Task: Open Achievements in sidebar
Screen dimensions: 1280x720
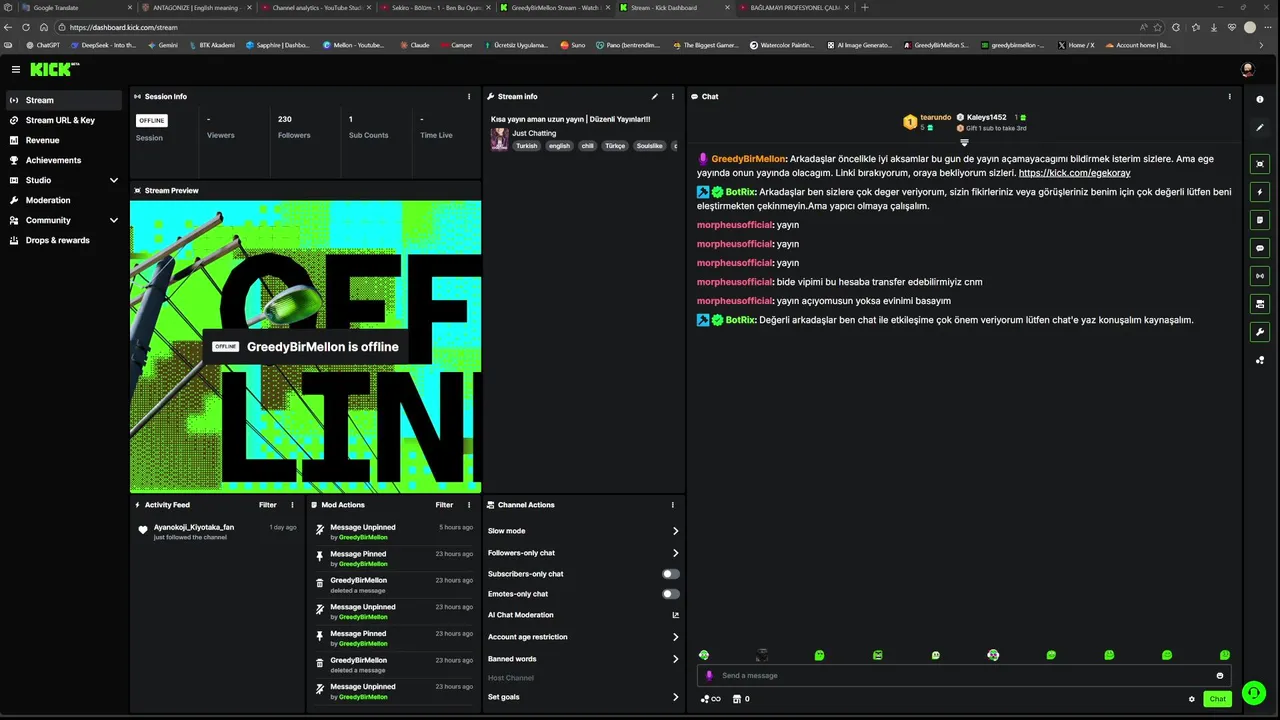Action: [64, 160]
